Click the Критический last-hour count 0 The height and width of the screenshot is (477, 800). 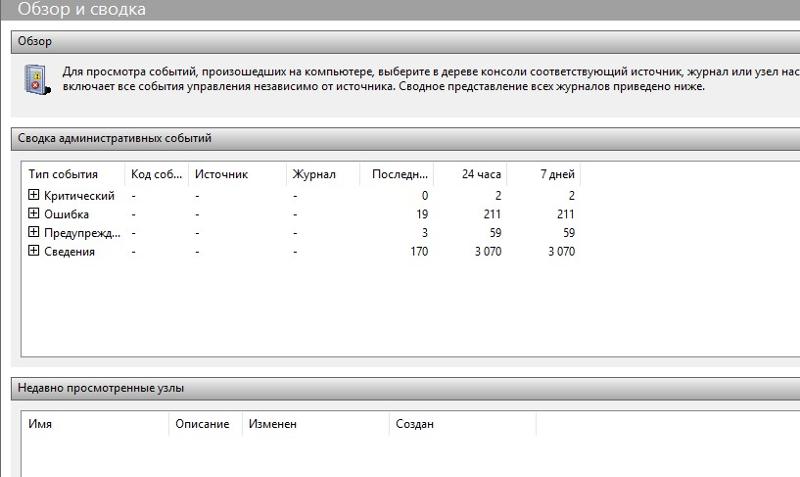(x=424, y=196)
